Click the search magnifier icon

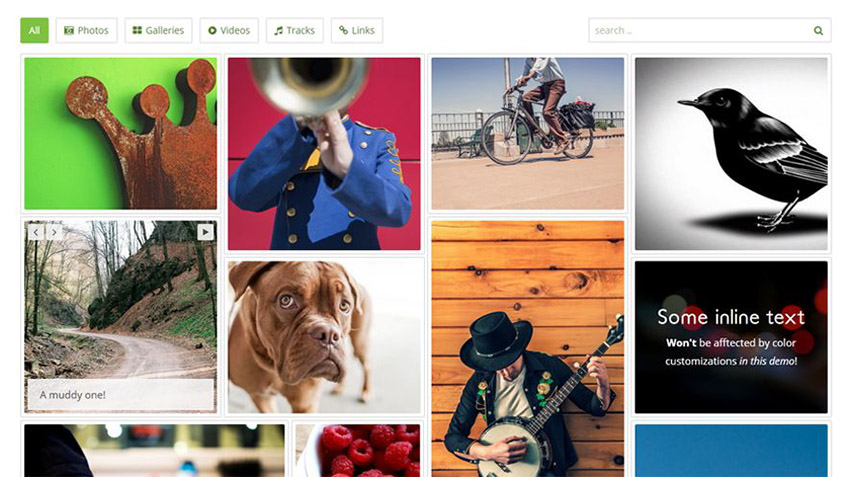(x=818, y=31)
